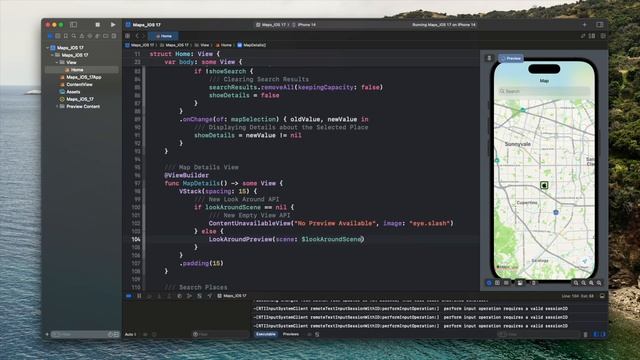Select the Previews console tab
Viewport: 640px width, 360px height.
[291, 334]
